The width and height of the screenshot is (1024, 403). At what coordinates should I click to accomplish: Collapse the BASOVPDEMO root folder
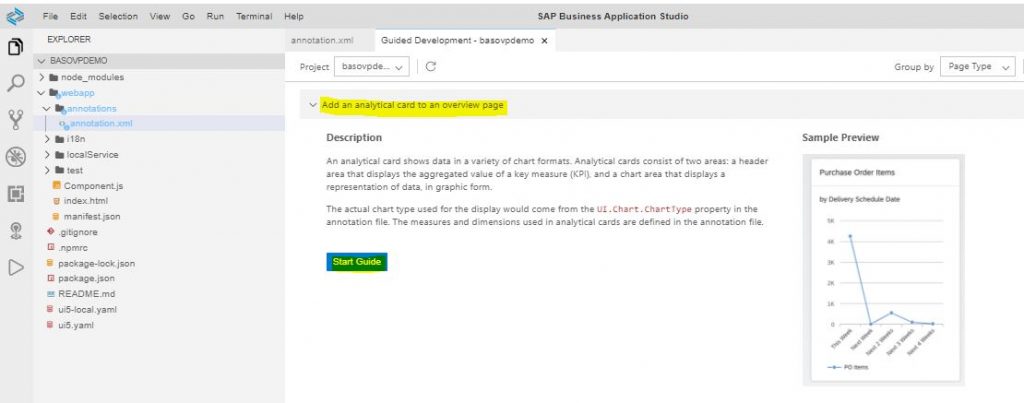point(42,61)
